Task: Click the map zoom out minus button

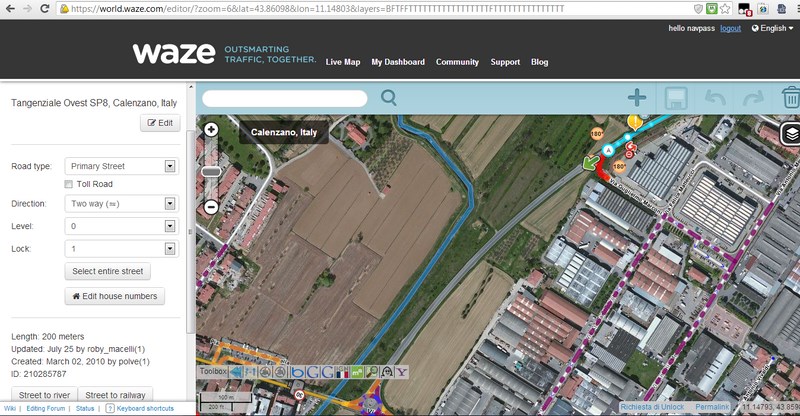Action: 211,207
